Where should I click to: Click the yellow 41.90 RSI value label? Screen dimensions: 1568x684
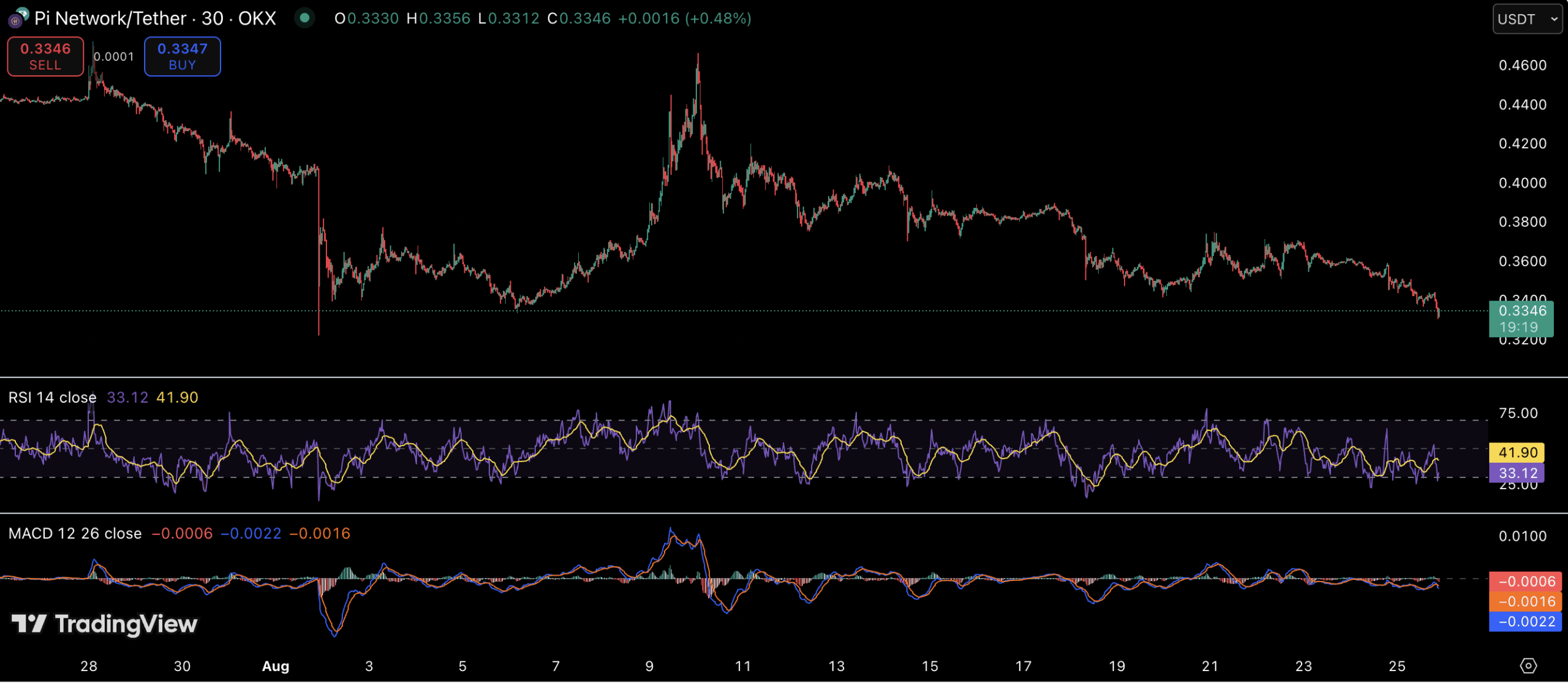(x=1518, y=453)
